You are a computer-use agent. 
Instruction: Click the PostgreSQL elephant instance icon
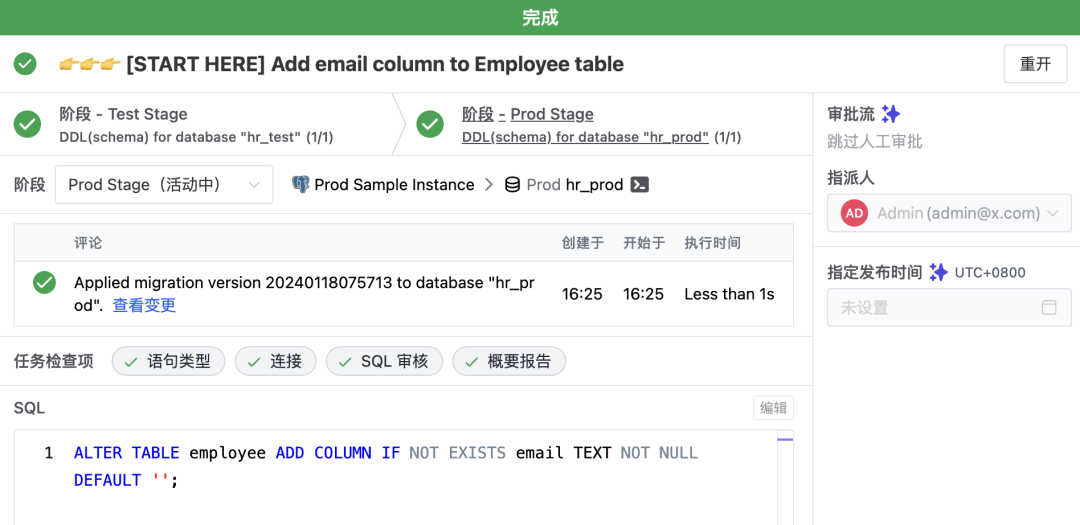tap(300, 185)
